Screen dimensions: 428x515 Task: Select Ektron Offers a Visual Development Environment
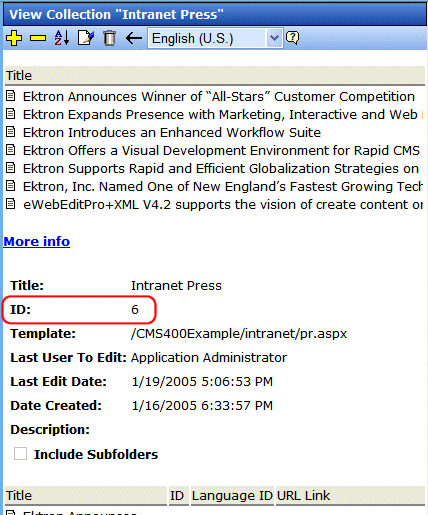click(x=221, y=151)
